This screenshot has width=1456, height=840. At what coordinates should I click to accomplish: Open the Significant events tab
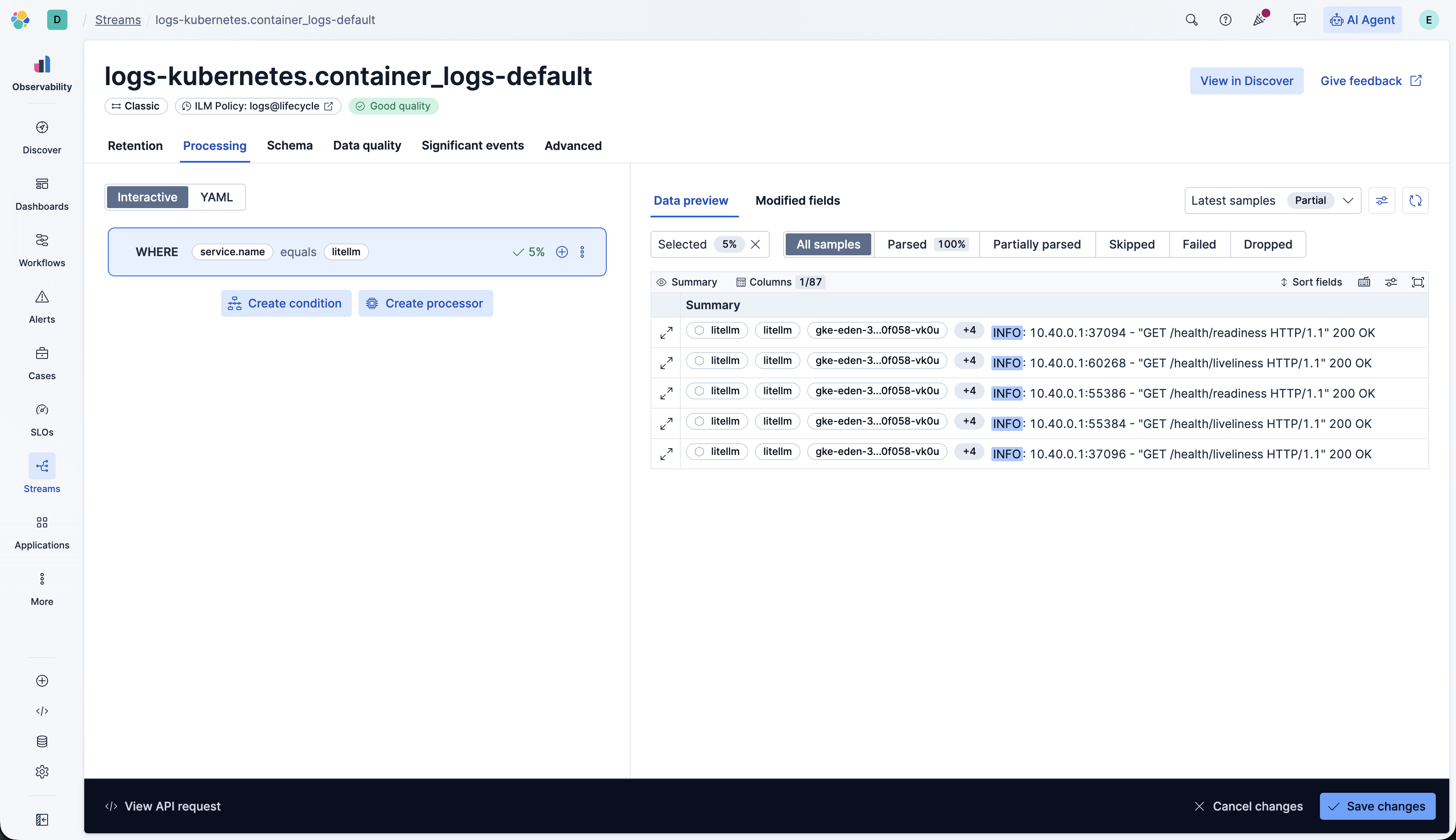pos(472,146)
